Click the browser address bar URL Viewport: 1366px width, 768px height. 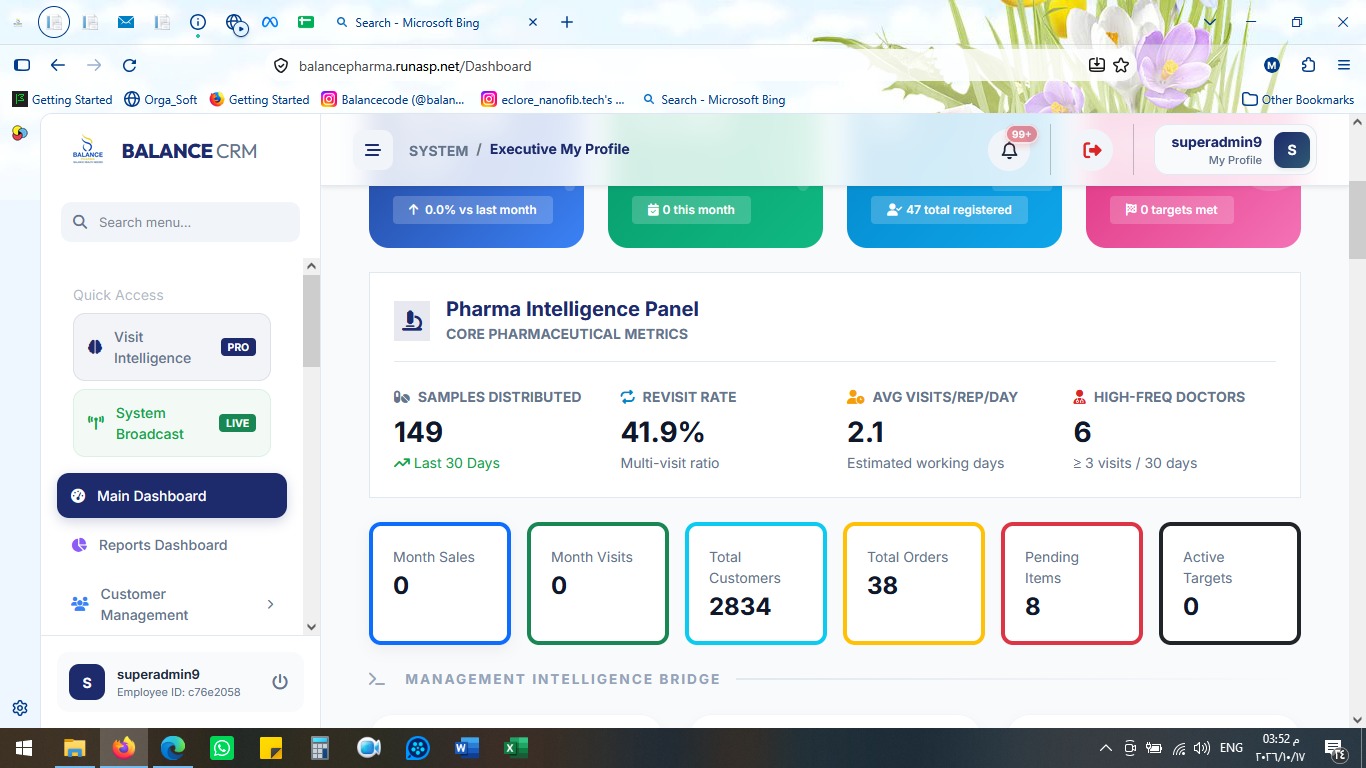point(415,66)
